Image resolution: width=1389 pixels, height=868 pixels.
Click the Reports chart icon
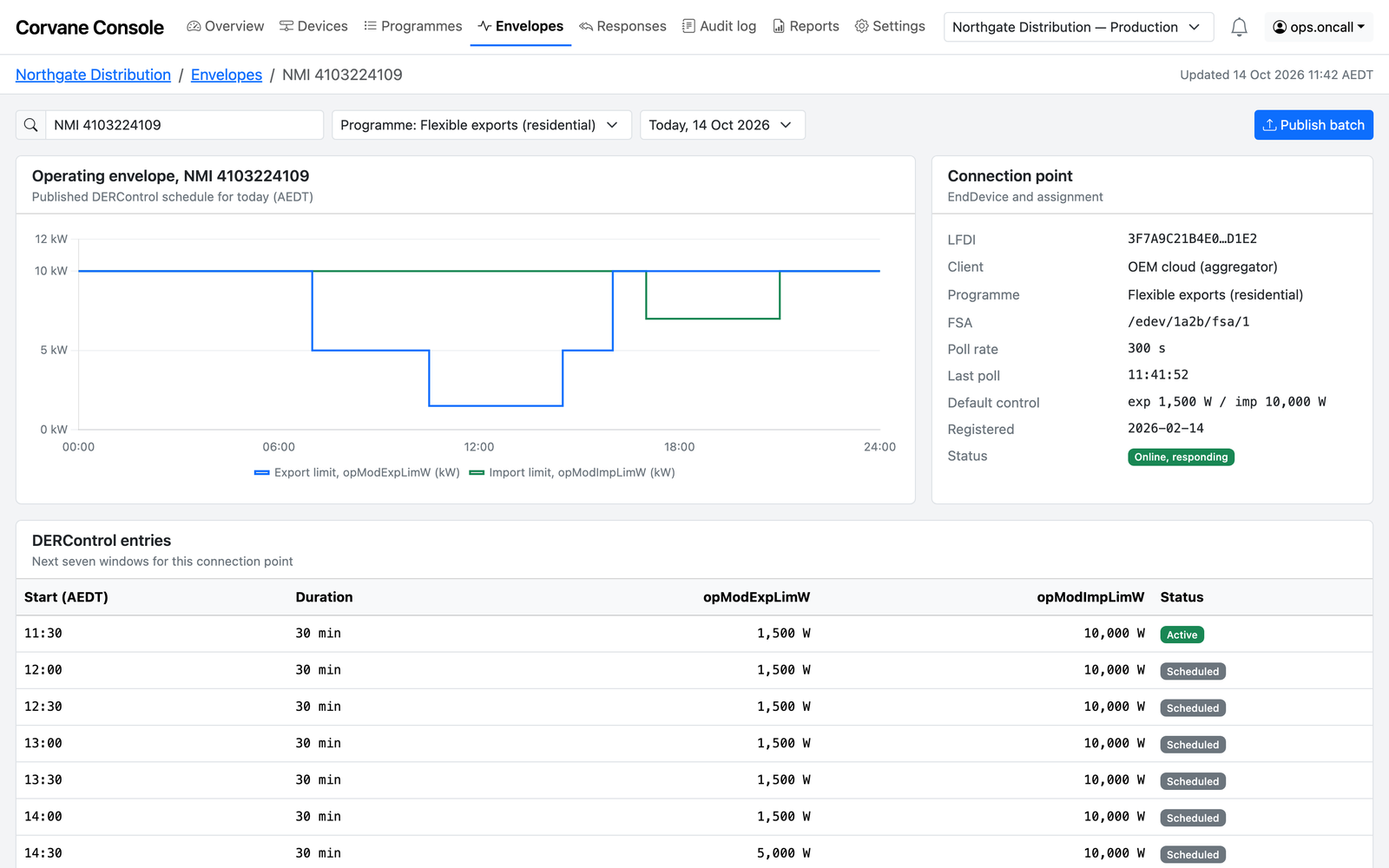tap(779, 26)
